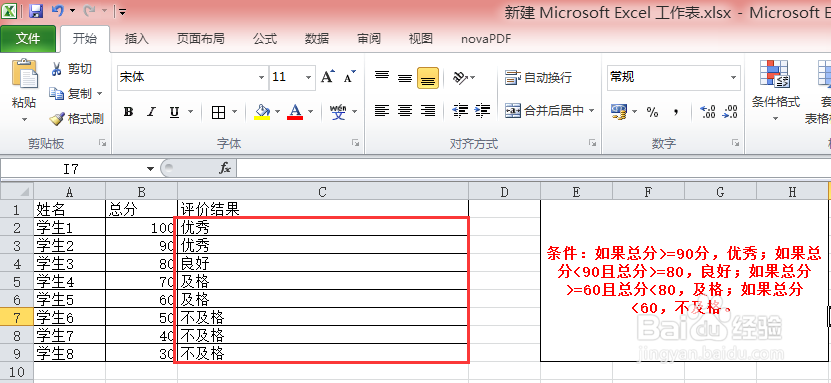Image resolution: width=831 pixels, height=383 pixels.
Task: Click the select-all corner triangle
Action: pyautogui.click(x=17, y=191)
